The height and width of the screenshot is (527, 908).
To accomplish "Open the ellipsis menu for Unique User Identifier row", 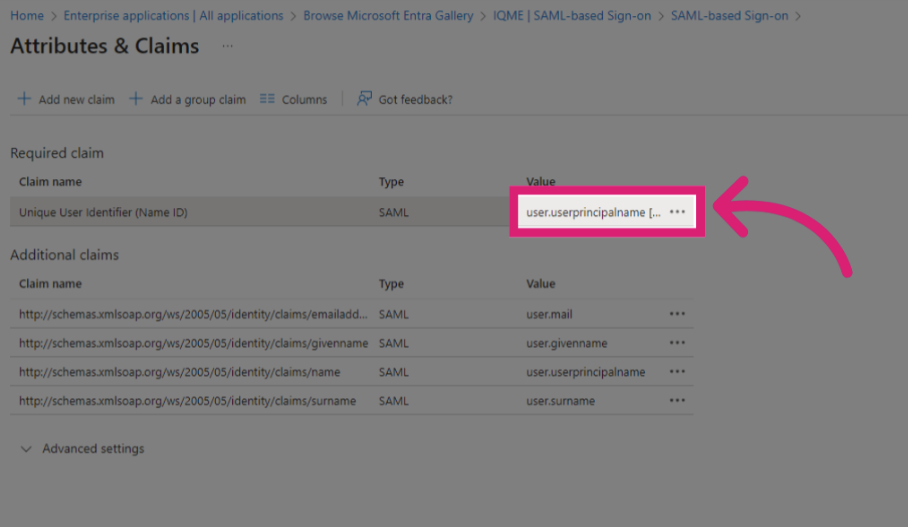I will click(x=677, y=212).
